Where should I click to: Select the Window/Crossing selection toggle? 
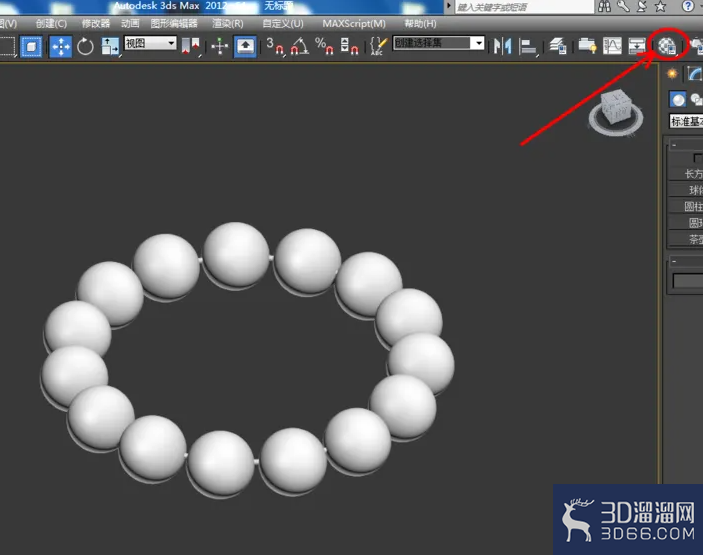(x=31, y=46)
